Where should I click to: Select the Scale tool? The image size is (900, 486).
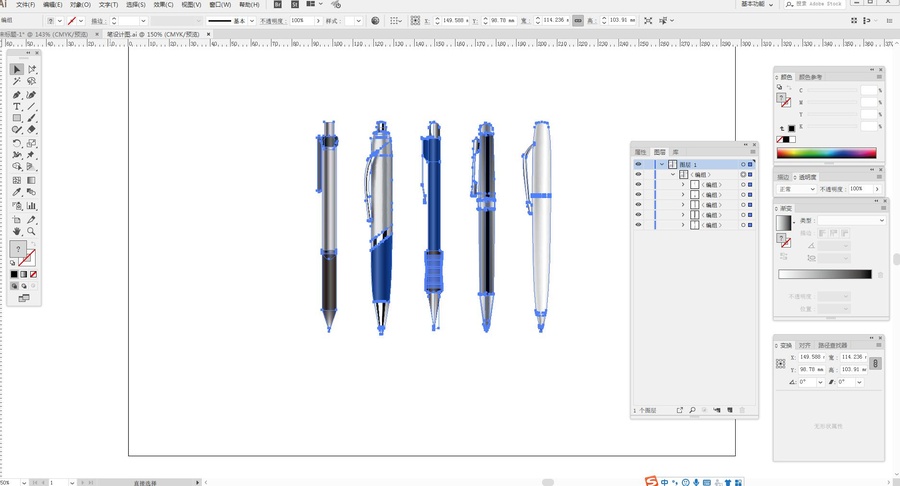tap(32, 143)
